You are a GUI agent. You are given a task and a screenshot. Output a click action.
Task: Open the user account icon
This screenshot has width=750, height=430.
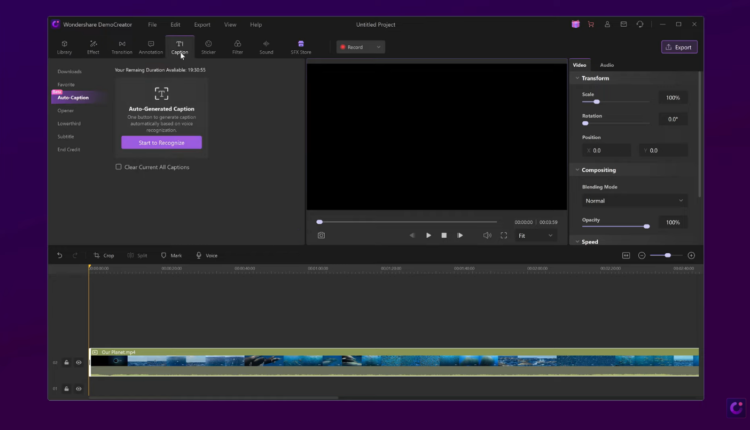click(607, 24)
